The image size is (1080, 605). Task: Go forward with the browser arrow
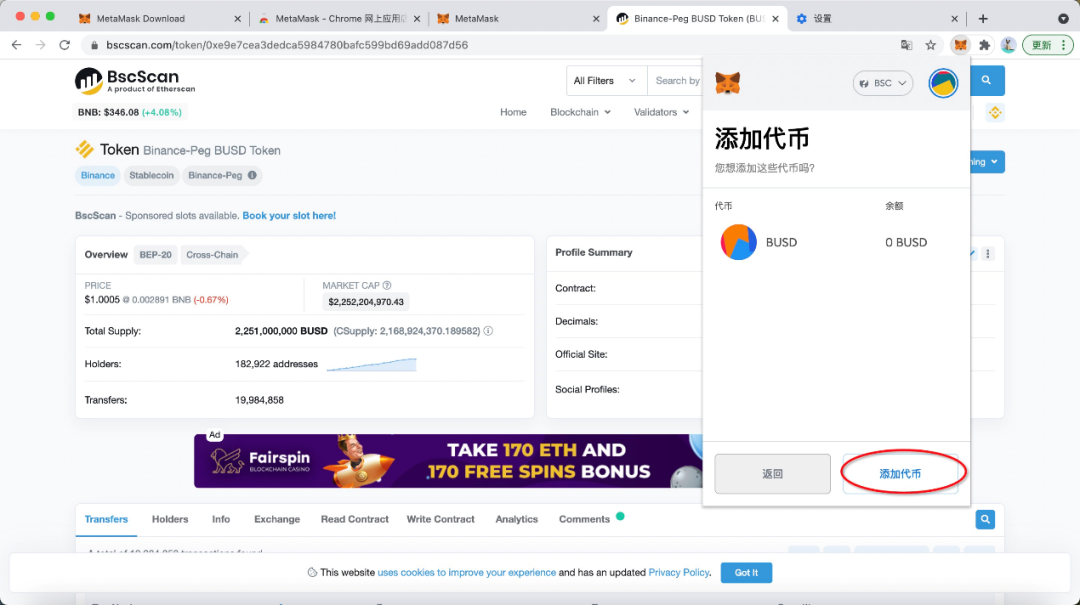(41, 45)
